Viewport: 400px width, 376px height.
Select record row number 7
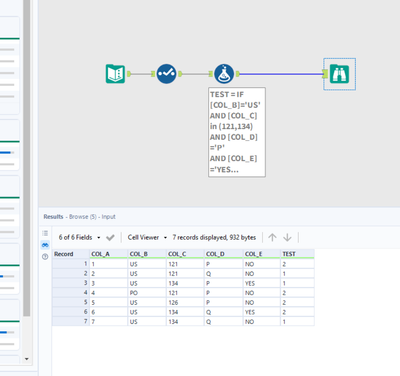point(71,321)
